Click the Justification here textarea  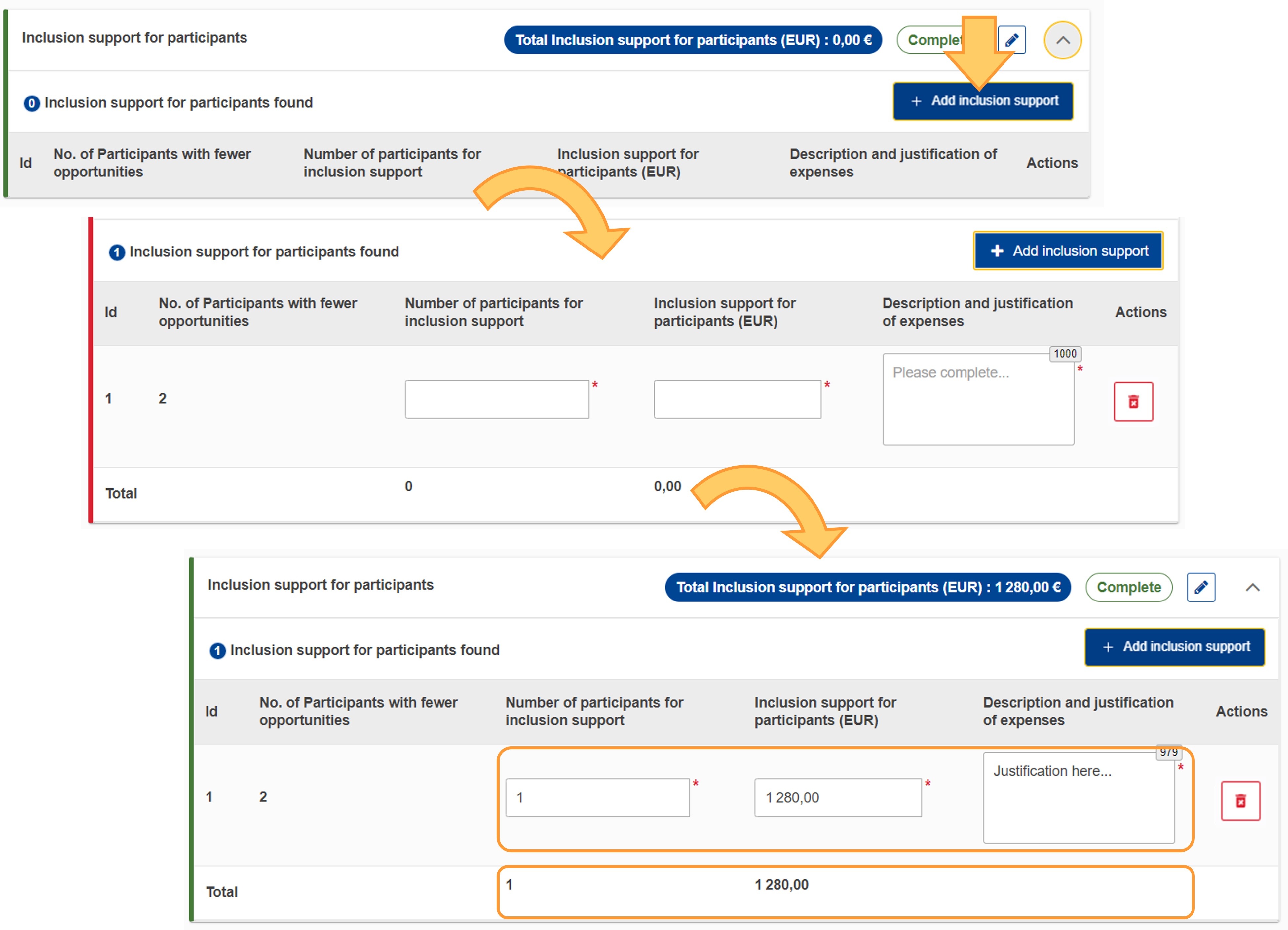pos(1079,797)
